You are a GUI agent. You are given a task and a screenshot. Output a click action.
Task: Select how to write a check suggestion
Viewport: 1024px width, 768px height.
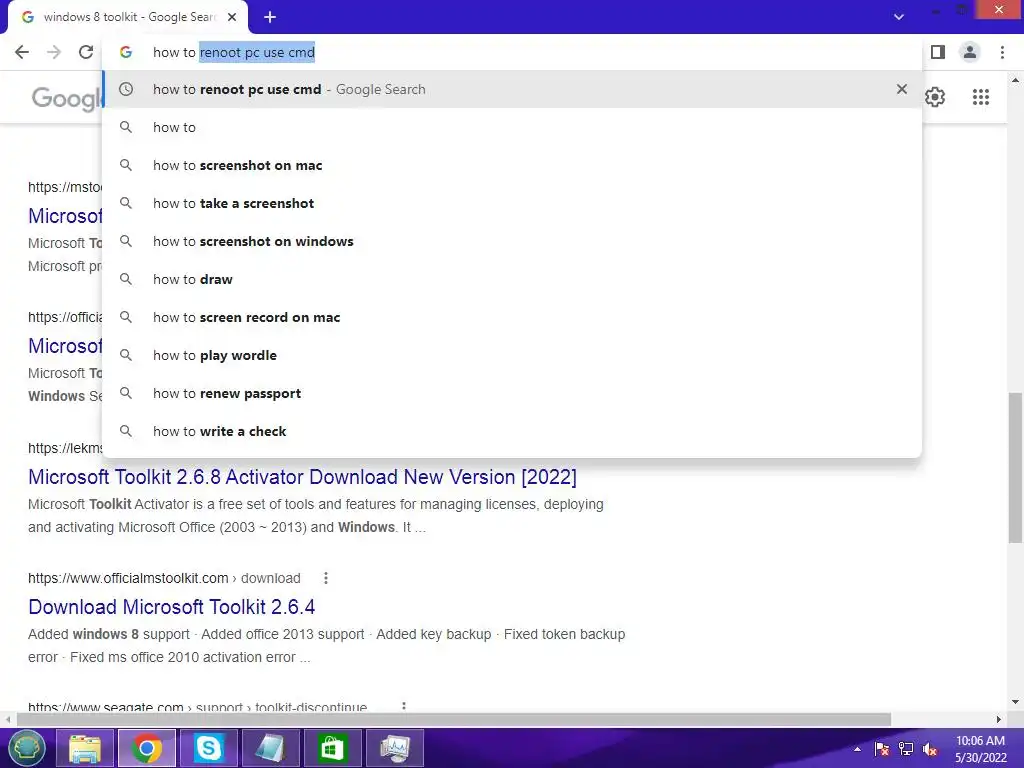coord(513,431)
